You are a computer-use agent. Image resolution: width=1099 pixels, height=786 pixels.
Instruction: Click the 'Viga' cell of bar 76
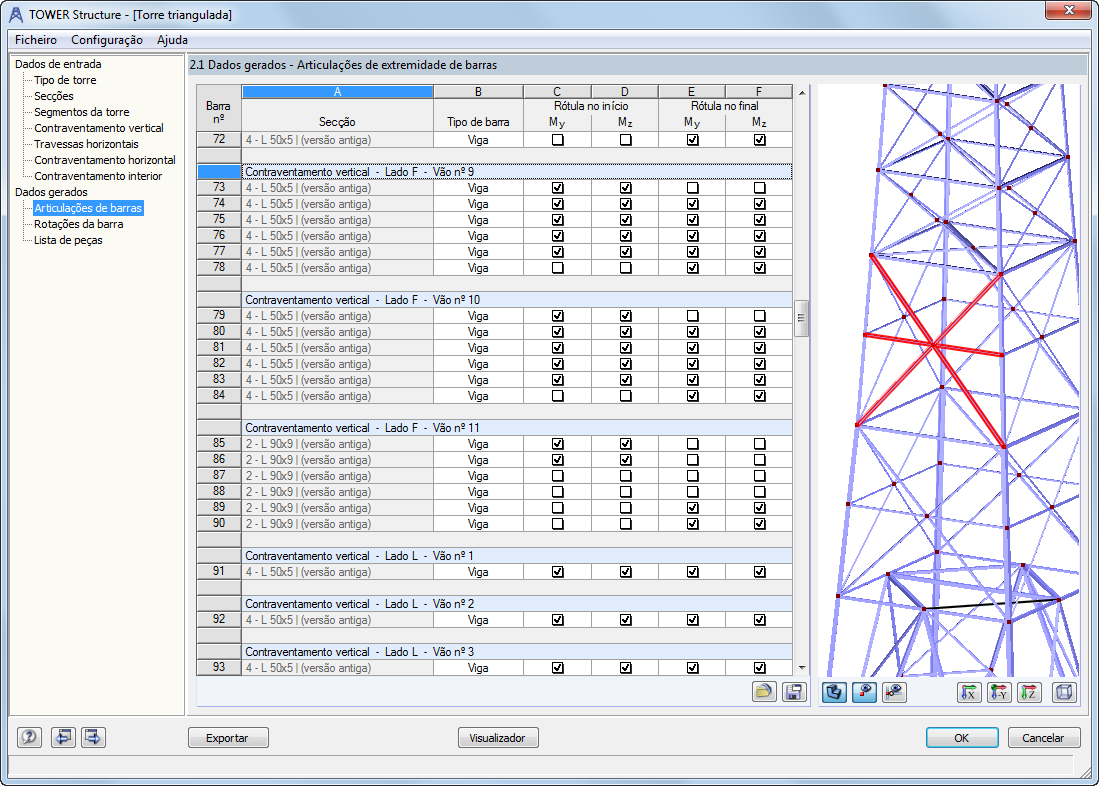pos(478,236)
